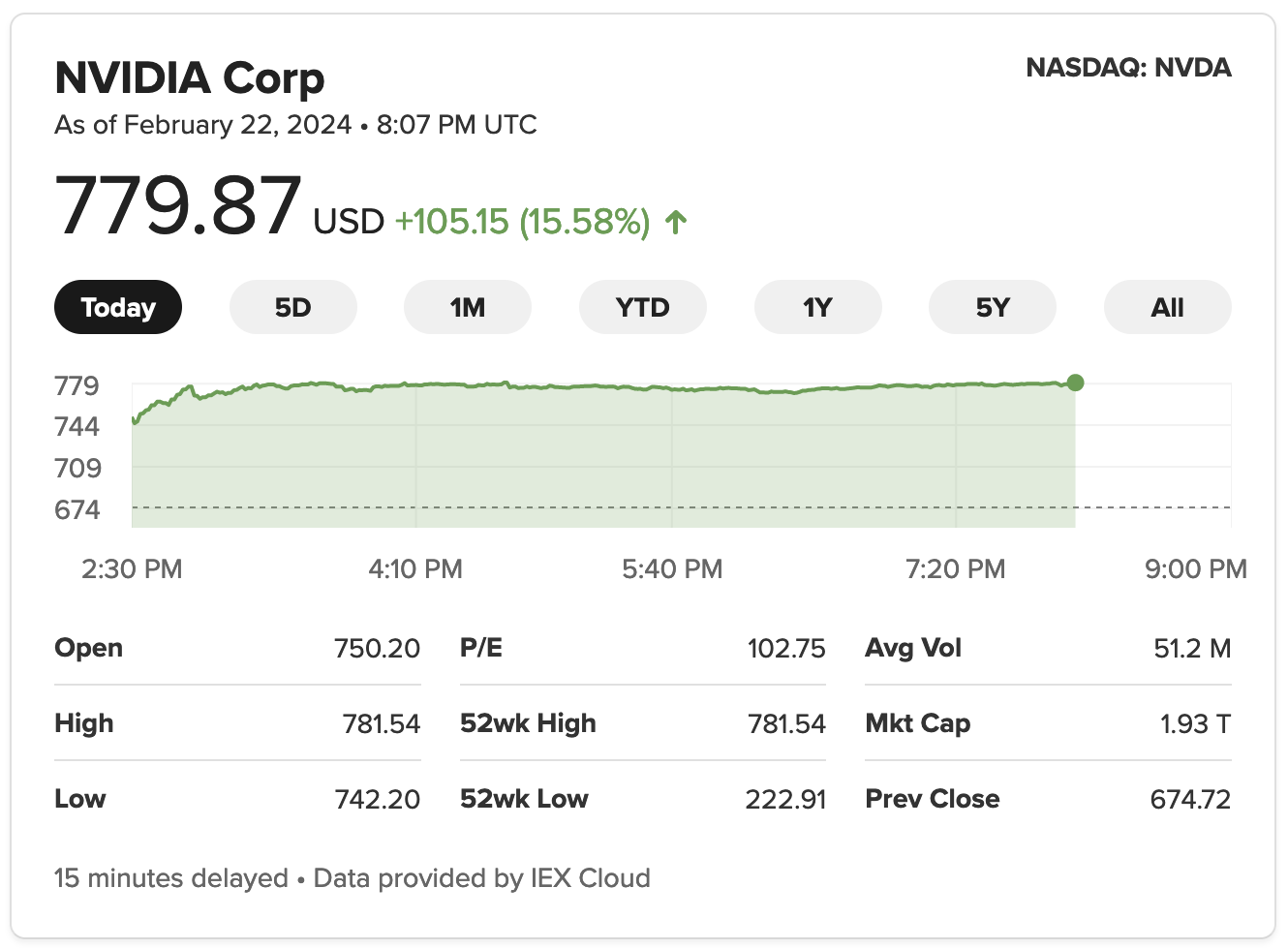Click the +105.15 (15.58%) change text
The width and height of the screenshot is (1288, 949).
point(522,222)
